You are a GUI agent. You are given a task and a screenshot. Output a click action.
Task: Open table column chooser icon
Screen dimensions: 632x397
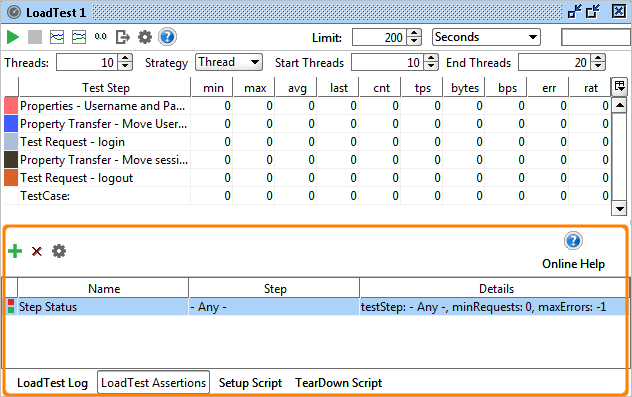[619, 87]
